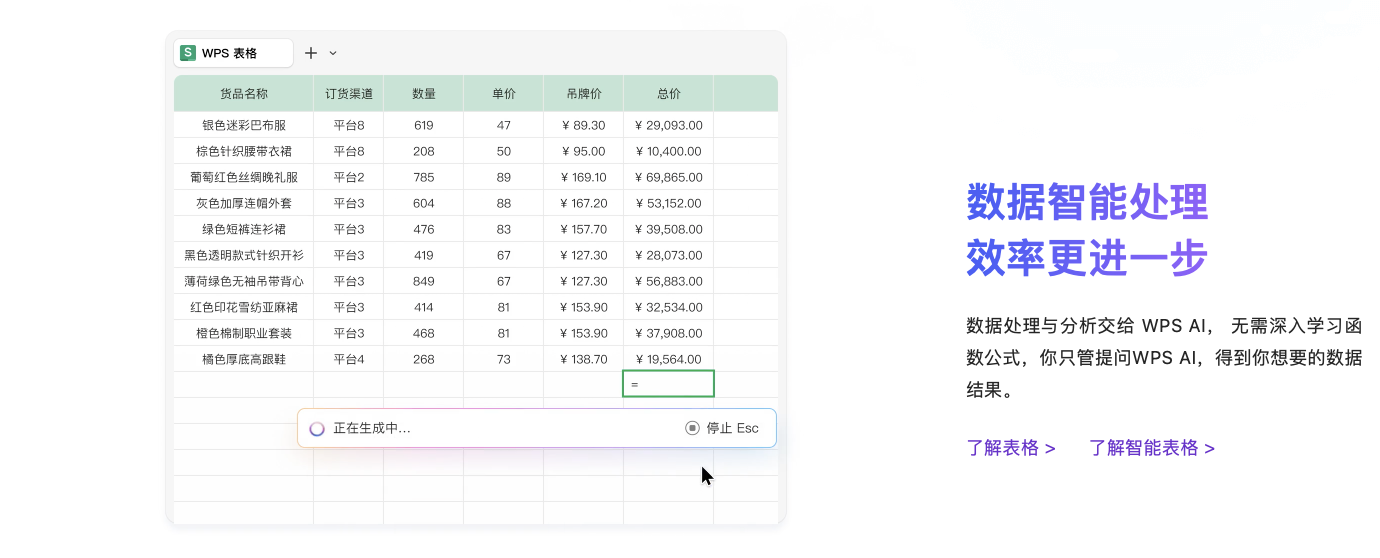The height and width of the screenshot is (558, 1380).
Task: Click the 正在生成中 status text
Action: tap(372, 428)
